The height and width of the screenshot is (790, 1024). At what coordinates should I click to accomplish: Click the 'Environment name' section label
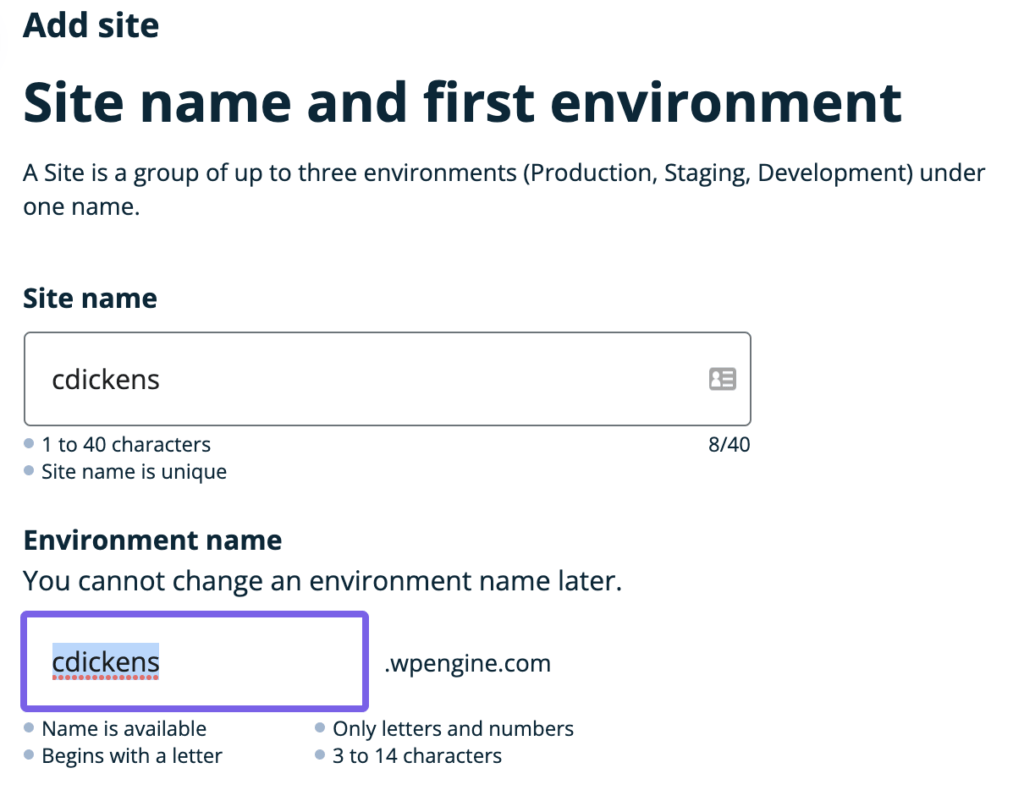tap(152, 540)
